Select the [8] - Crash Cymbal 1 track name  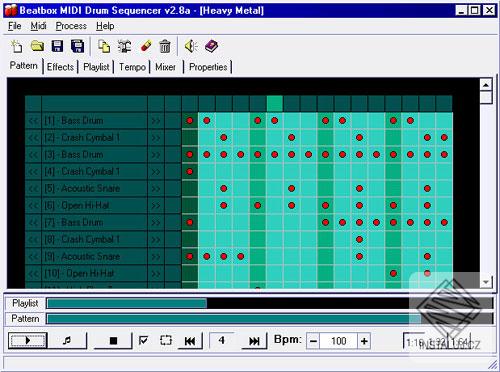(95, 240)
